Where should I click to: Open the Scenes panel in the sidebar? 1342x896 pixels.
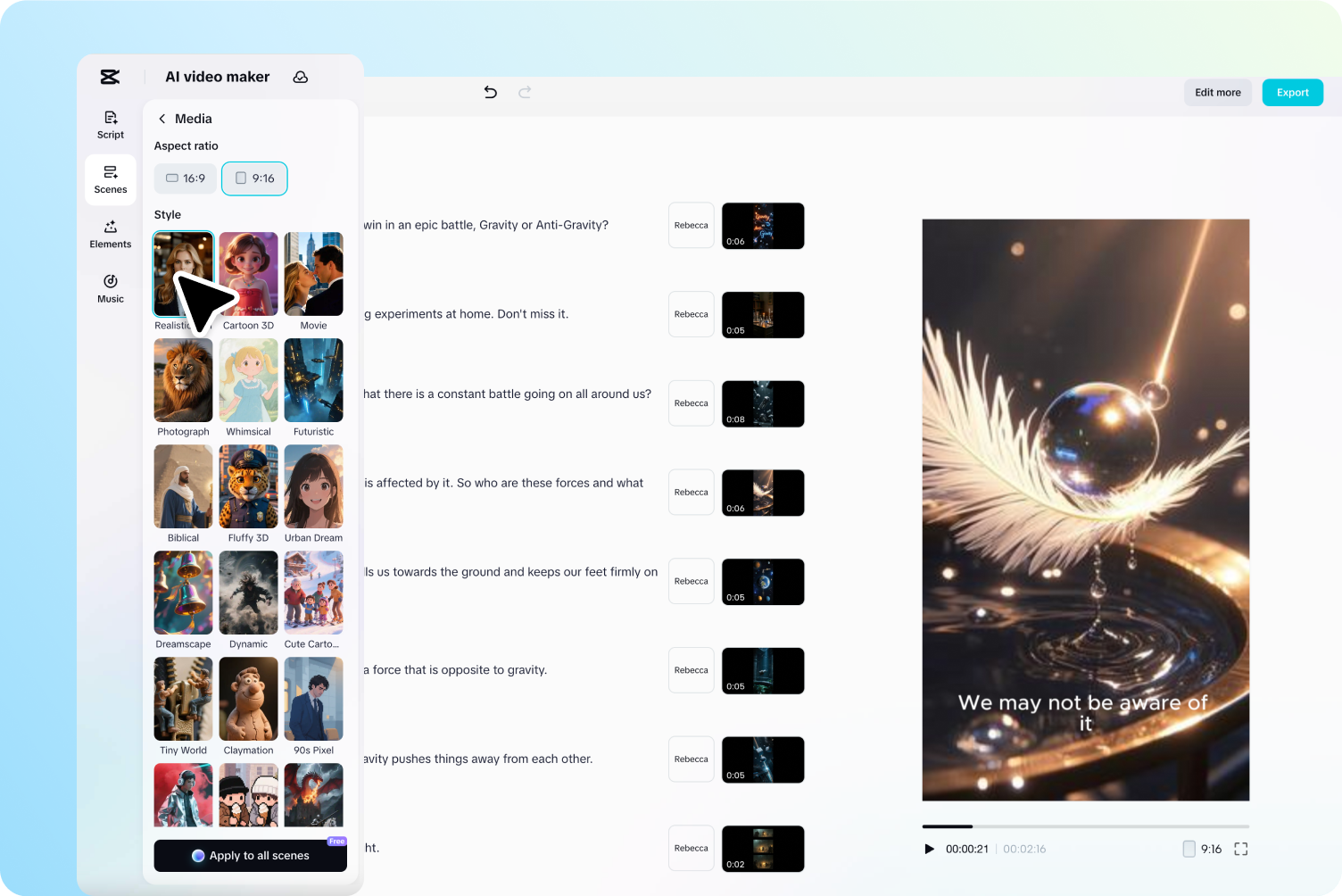(110, 178)
